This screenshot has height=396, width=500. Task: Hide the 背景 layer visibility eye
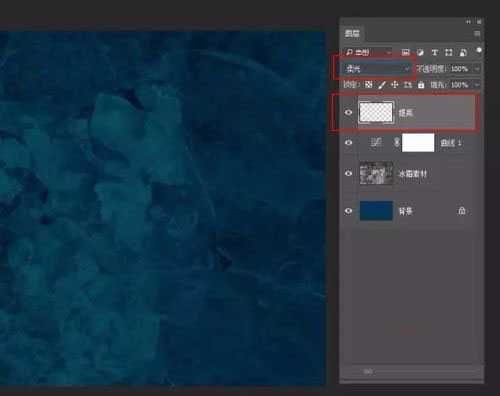pos(348,211)
